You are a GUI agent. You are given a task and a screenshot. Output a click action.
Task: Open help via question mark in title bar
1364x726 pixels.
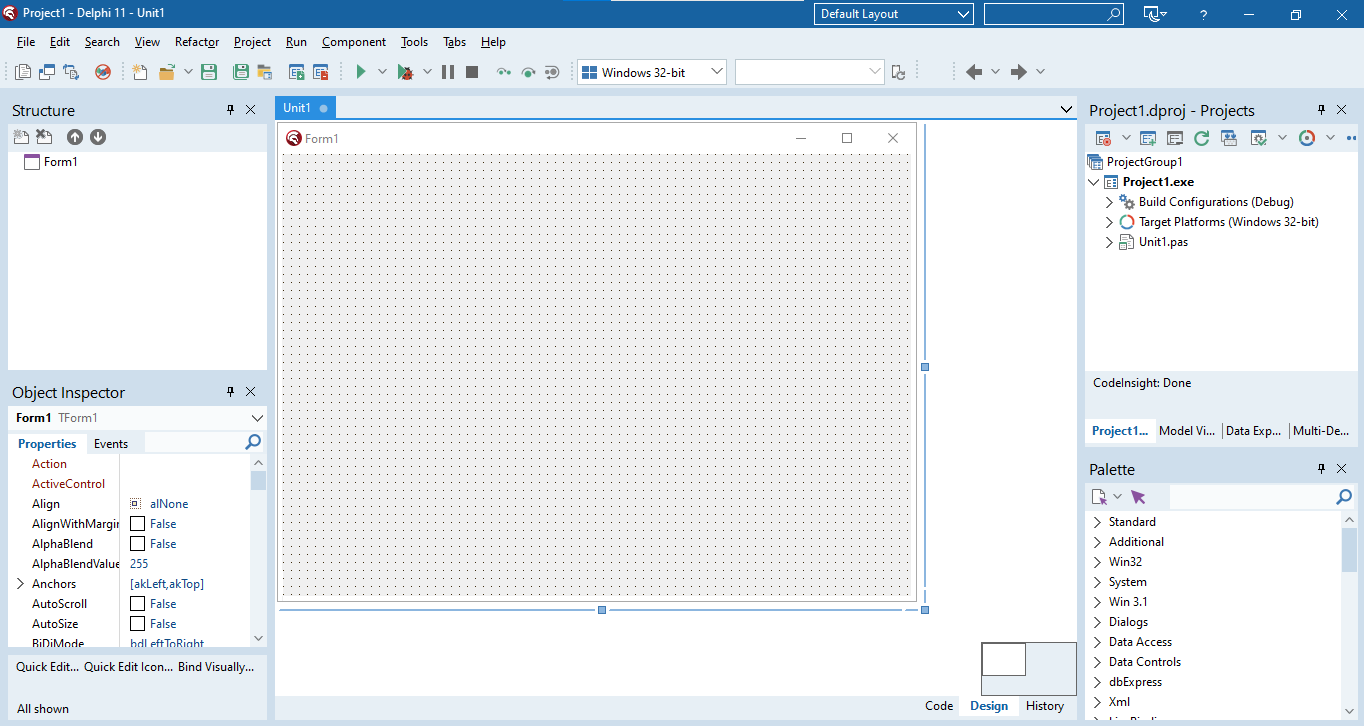[1204, 14]
